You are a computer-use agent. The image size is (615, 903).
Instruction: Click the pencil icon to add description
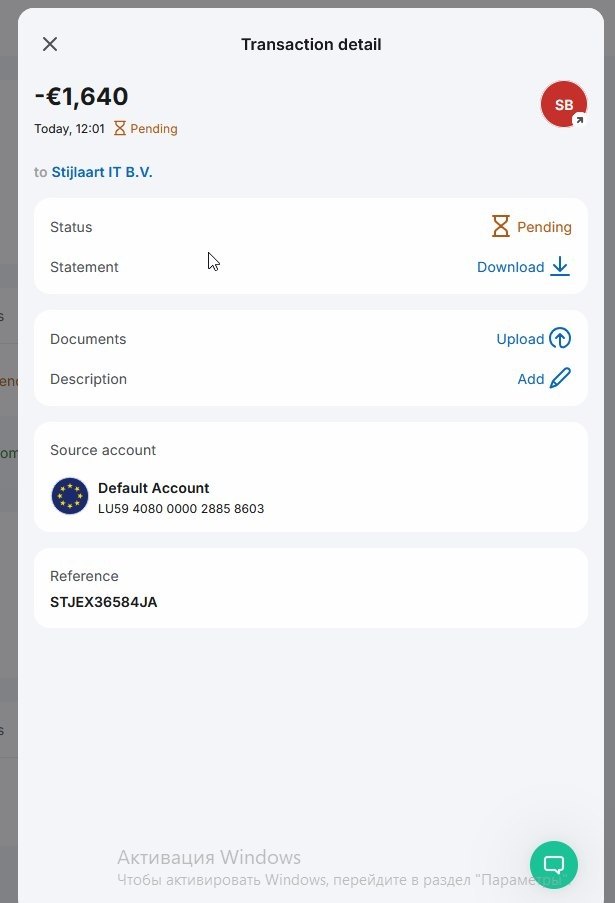pos(560,379)
